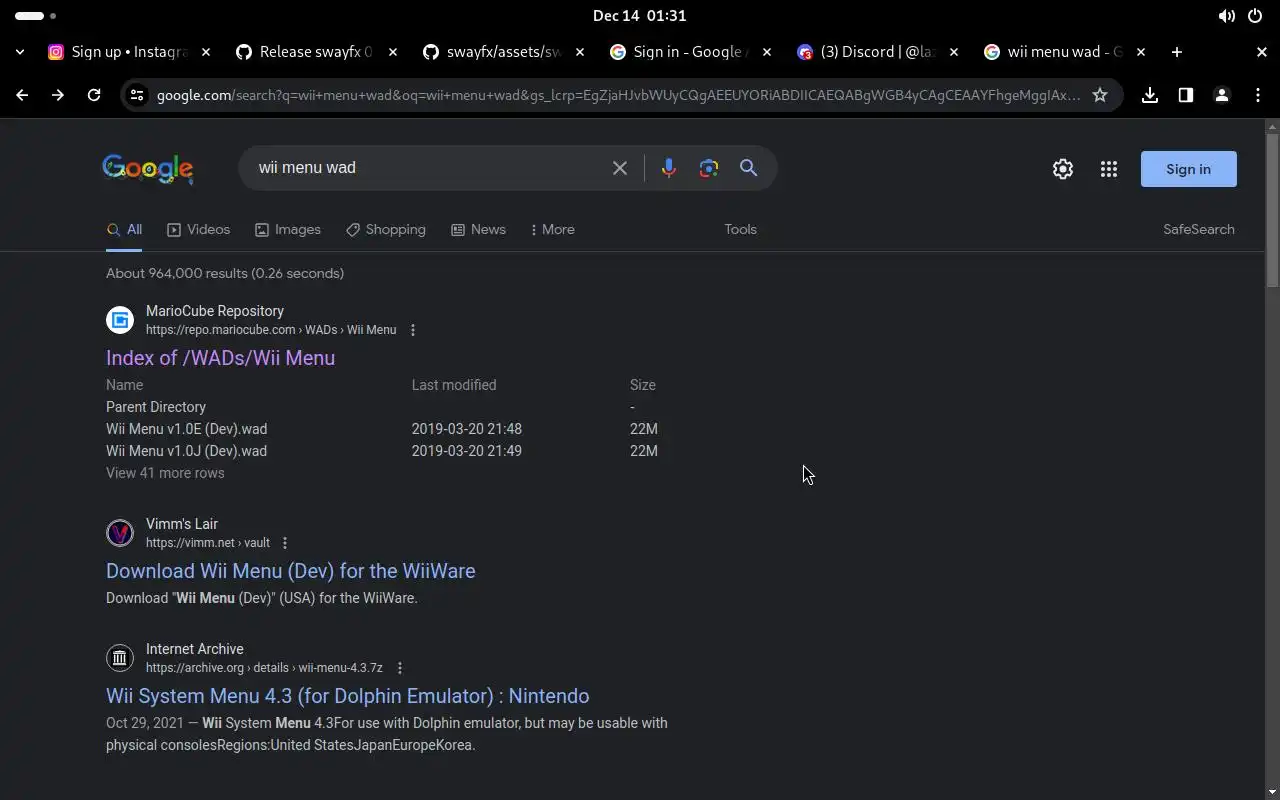Click the Google logo

(148, 169)
